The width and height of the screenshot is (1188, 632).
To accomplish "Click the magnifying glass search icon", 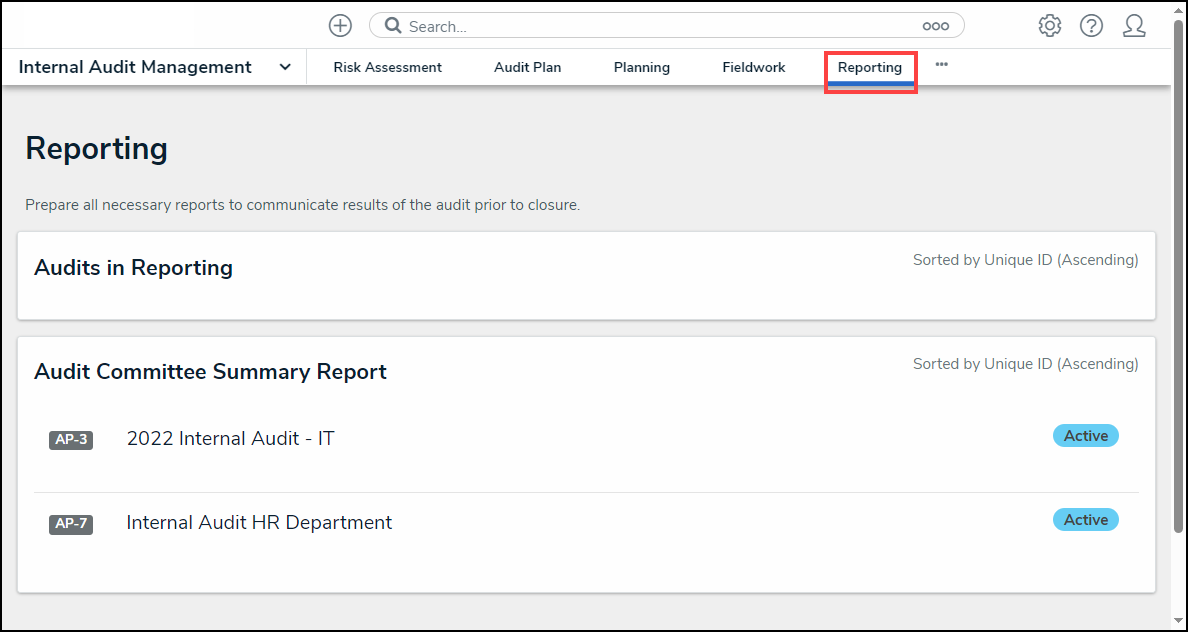I will coord(393,26).
